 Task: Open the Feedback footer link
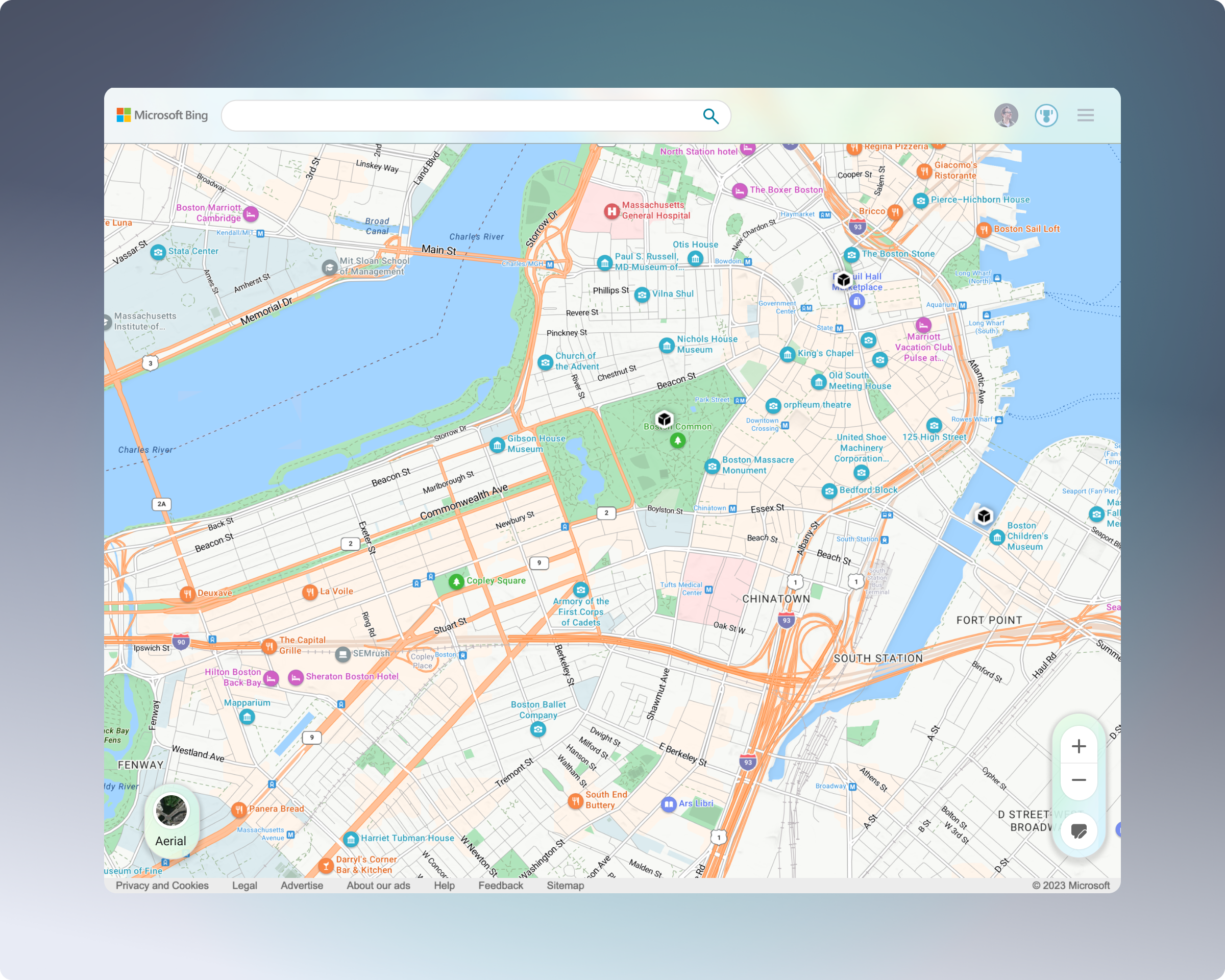[500, 885]
